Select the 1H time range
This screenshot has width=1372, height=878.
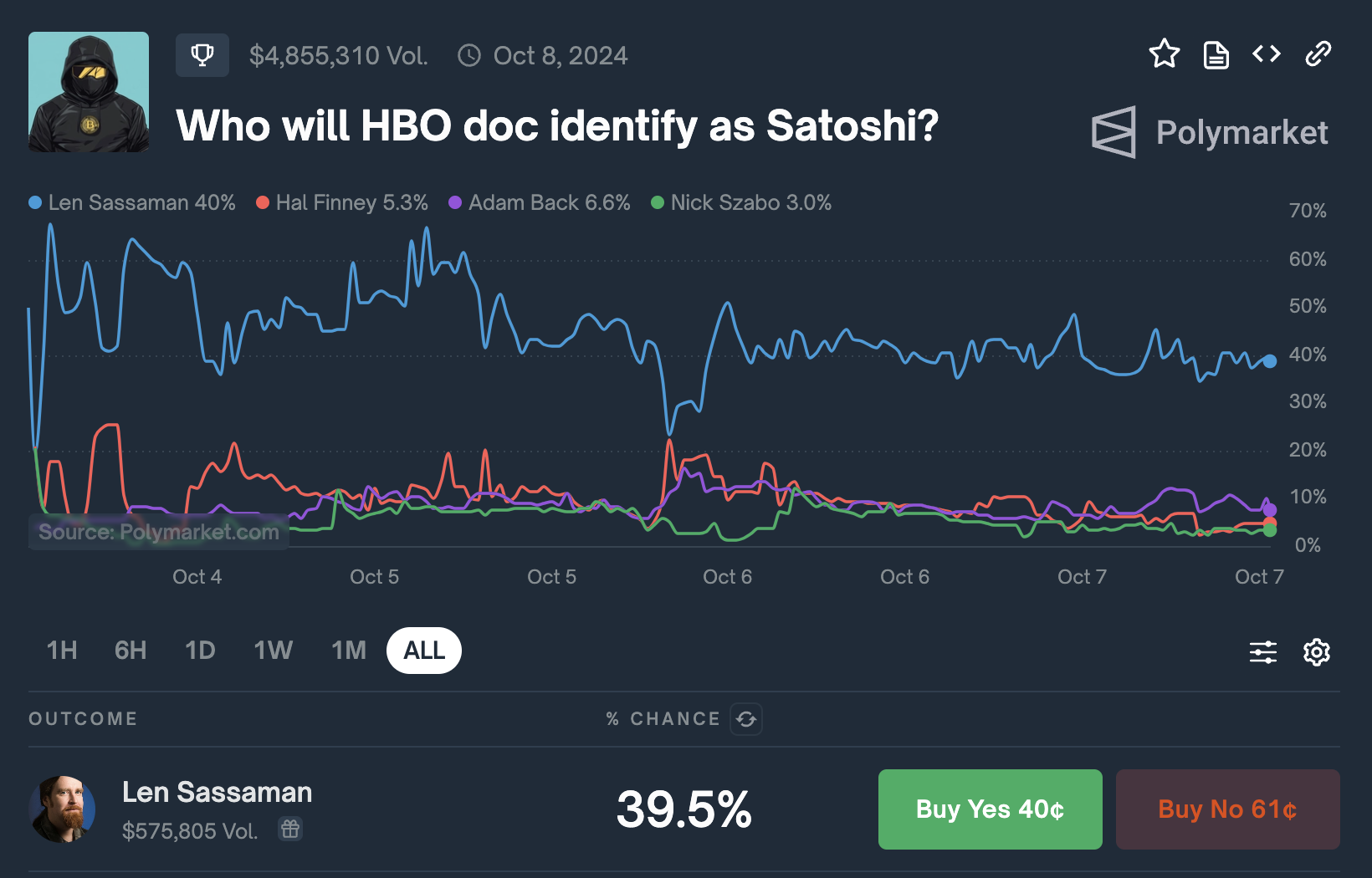pos(62,651)
